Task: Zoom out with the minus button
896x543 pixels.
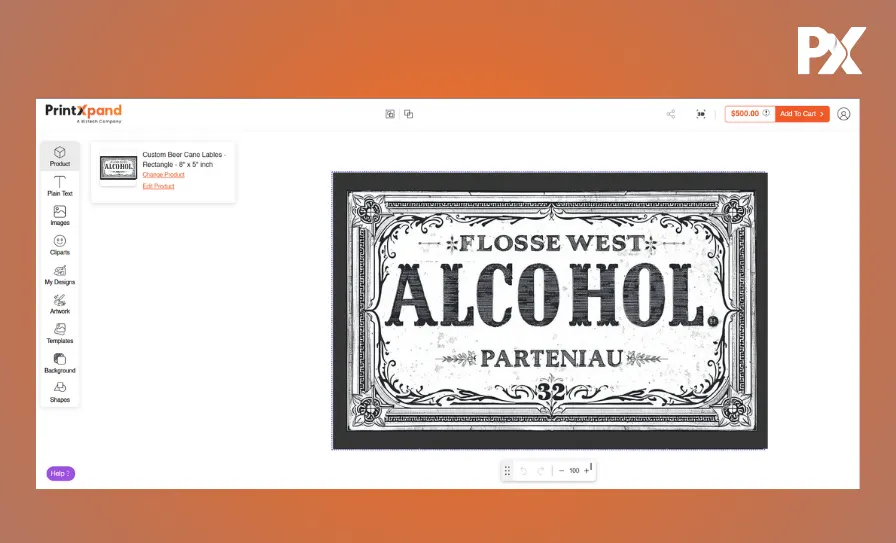Action: tap(561, 470)
